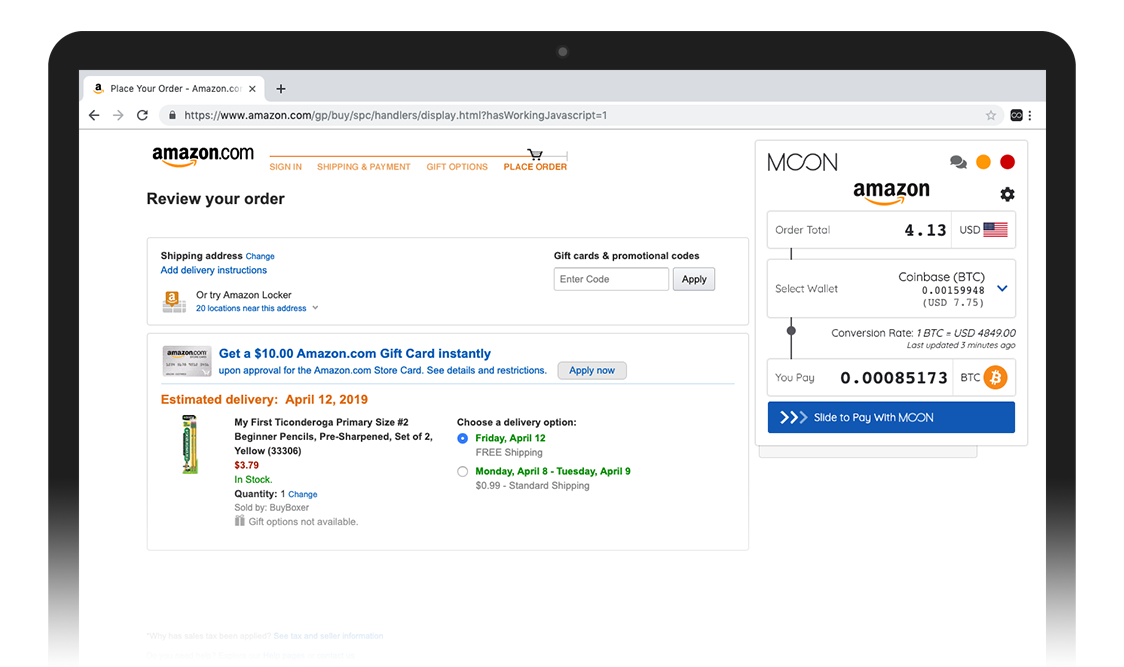Open Moon extension settings gear
Image resolution: width=1124 pixels, height=667 pixels.
(x=1007, y=194)
